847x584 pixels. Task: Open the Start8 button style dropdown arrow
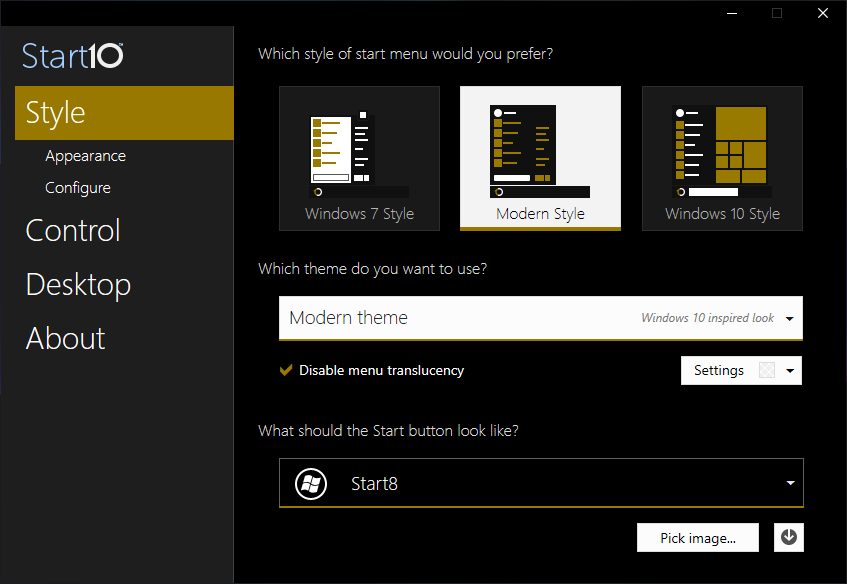(x=790, y=483)
